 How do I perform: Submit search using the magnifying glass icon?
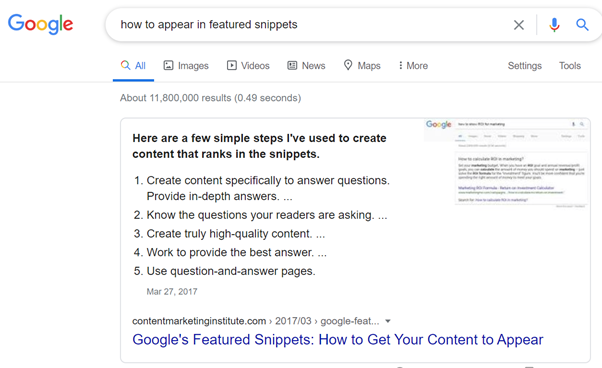point(582,25)
